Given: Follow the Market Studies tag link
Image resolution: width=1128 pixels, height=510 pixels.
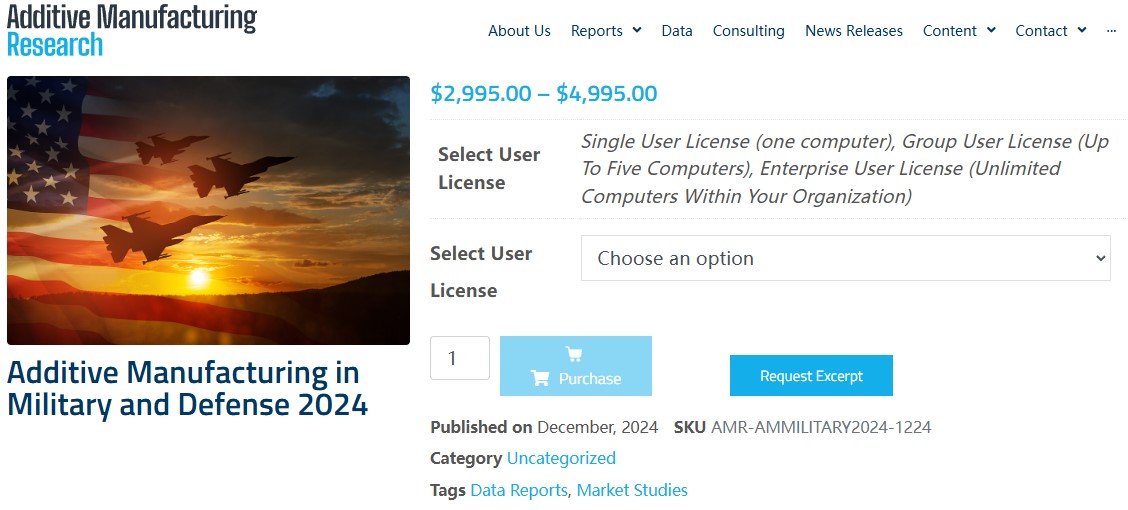Looking at the screenshot, I should click(x=632, y=490).
